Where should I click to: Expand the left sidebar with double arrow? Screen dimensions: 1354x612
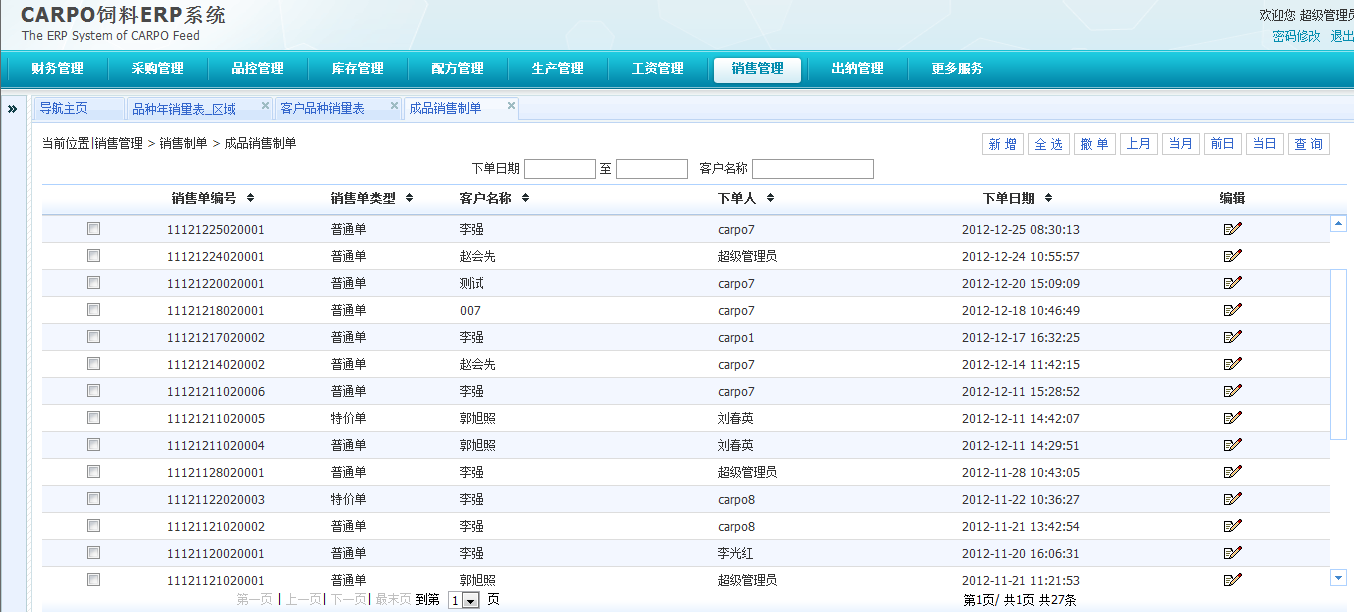pos(12,108)
